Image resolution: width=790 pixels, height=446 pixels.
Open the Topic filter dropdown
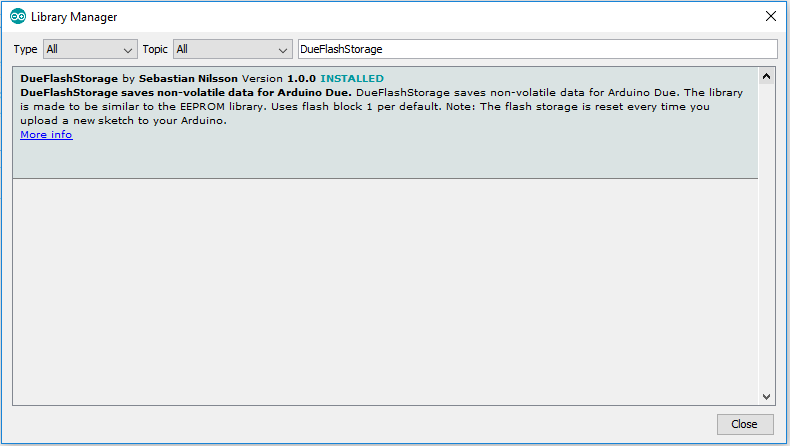click(x=233, y=49)
